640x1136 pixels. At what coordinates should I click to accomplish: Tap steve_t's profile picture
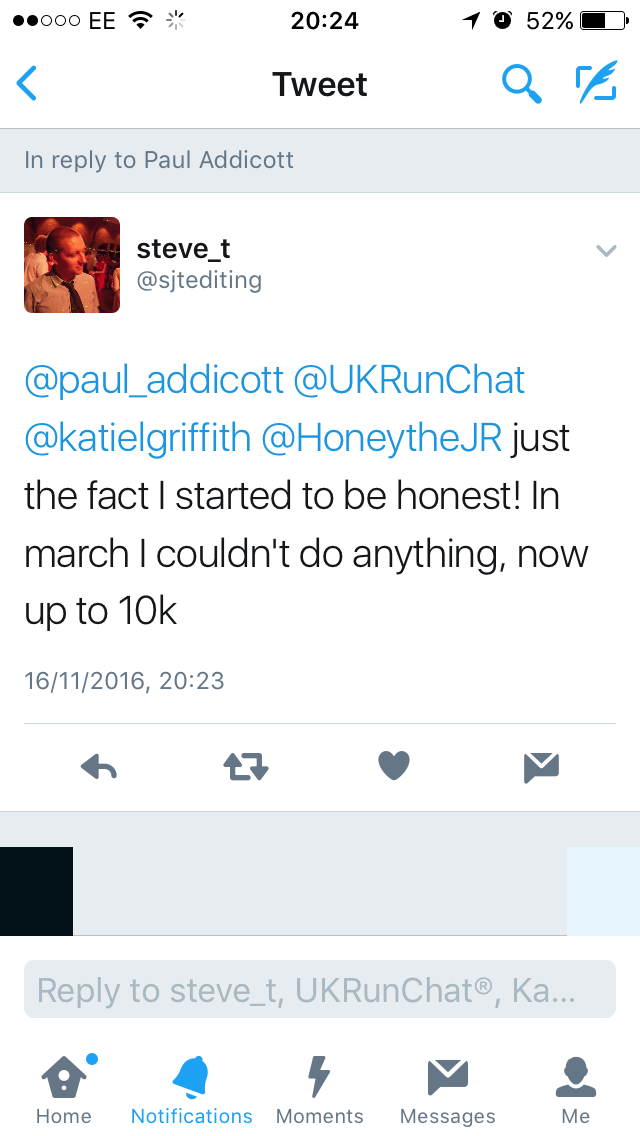pos(72,265)
